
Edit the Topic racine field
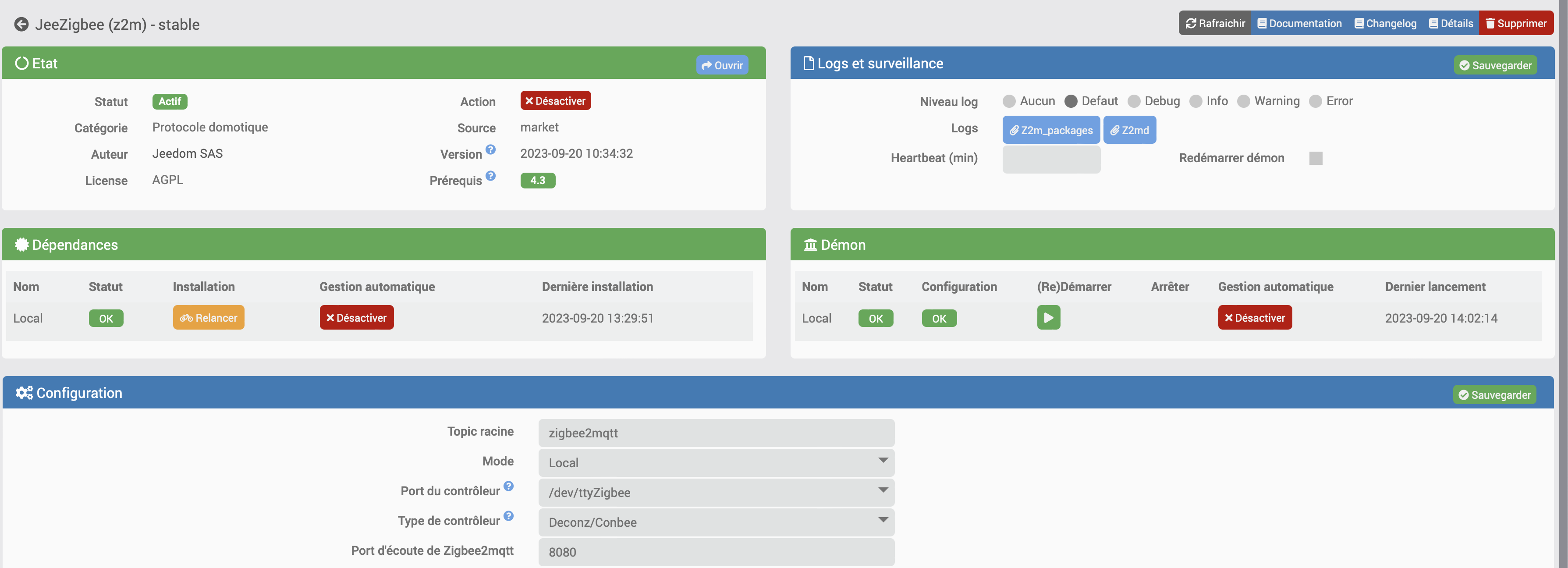click(716, 433)
